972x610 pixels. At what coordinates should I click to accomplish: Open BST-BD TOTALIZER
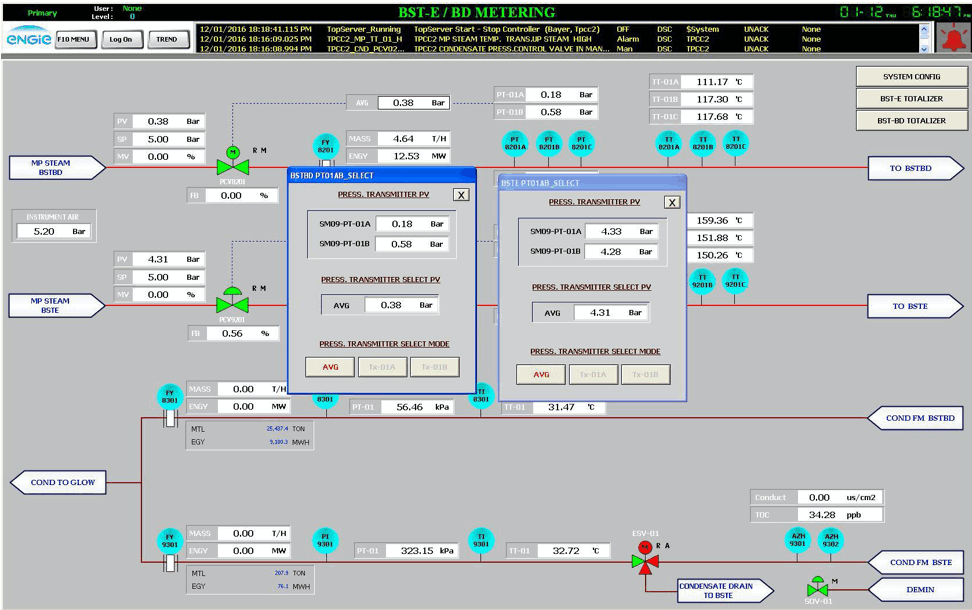pos(911,121)
